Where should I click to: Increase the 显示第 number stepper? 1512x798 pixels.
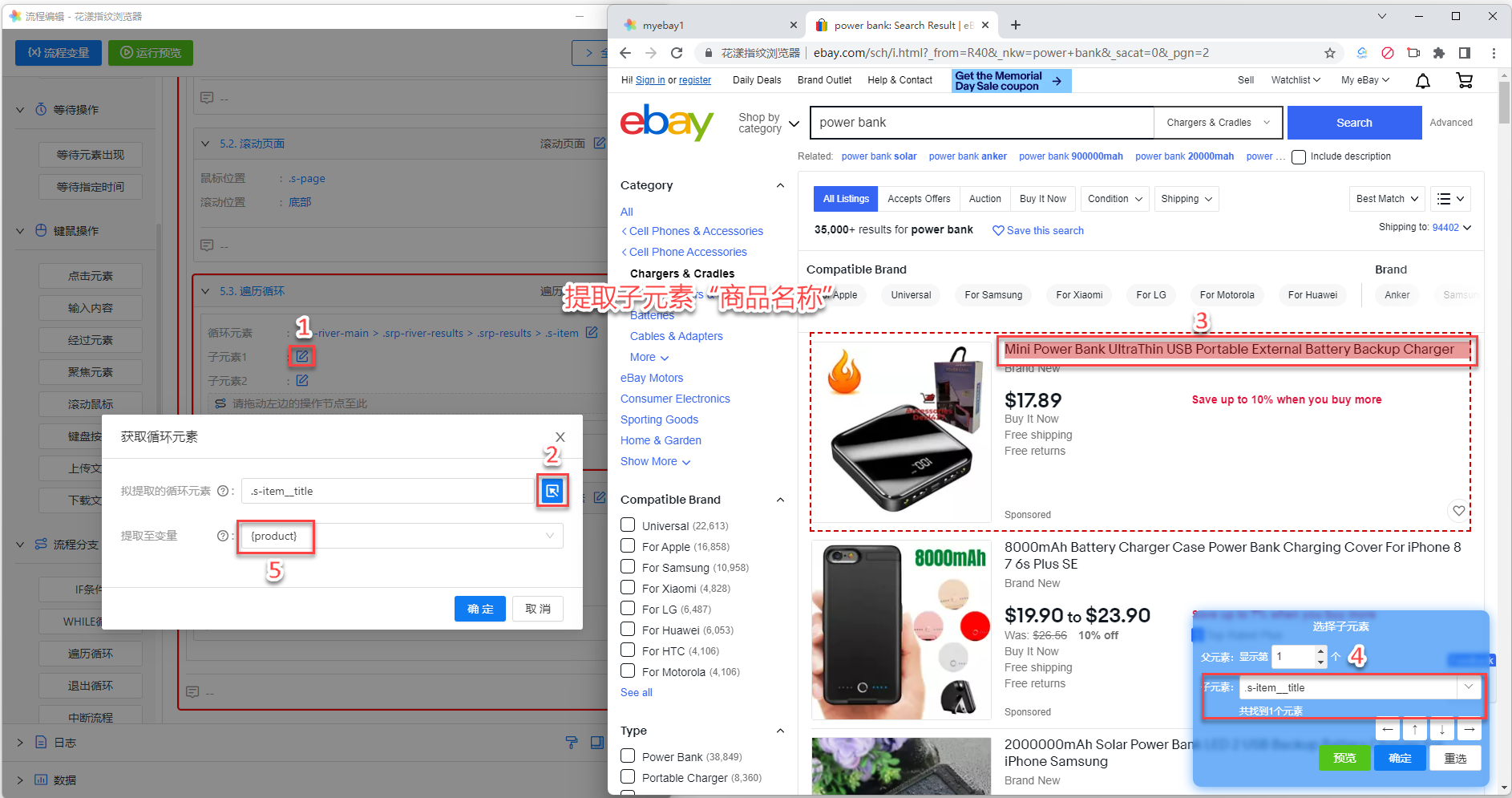pos(1320,652)
